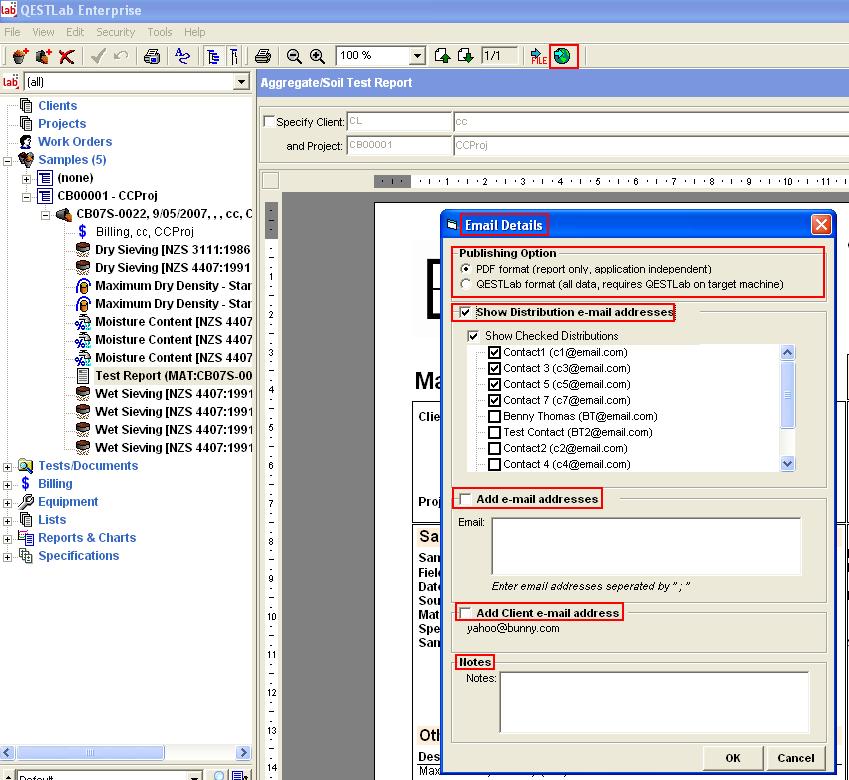
Task: Click the zoom in magnifier icon
Action: pos(317,56)
